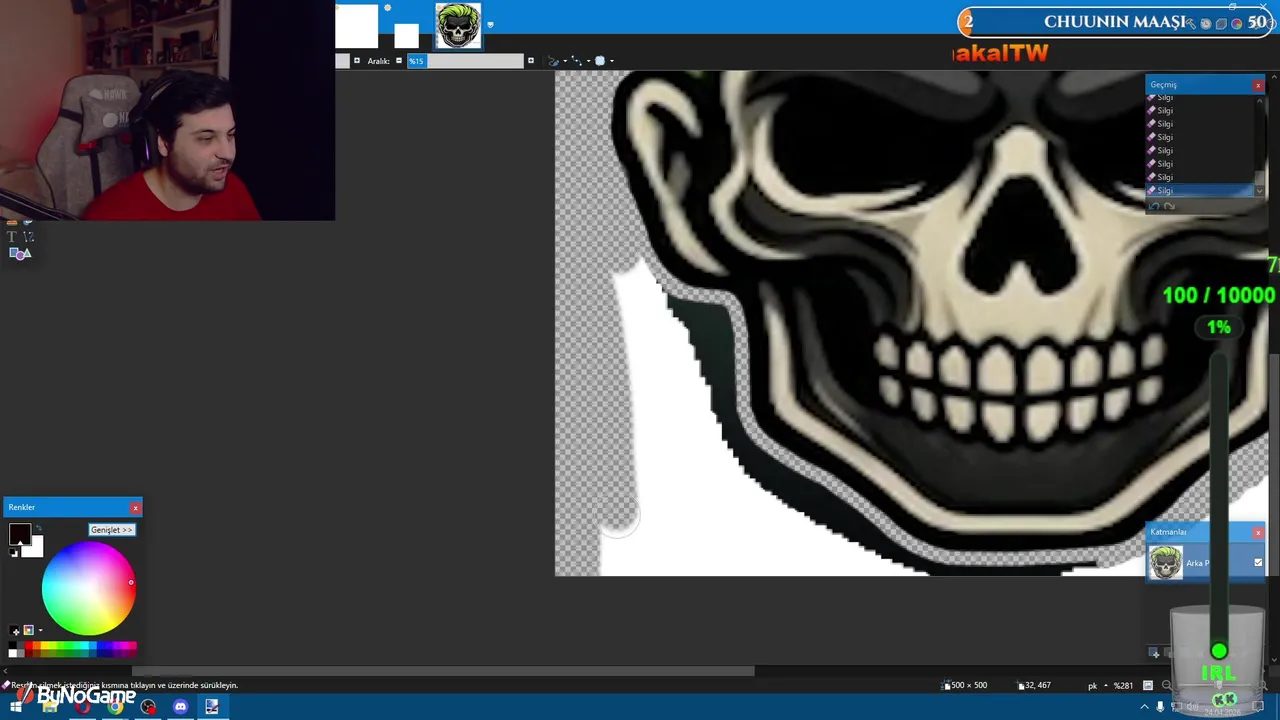
Task: Open the palette management icon
Action: pos(28,630)
